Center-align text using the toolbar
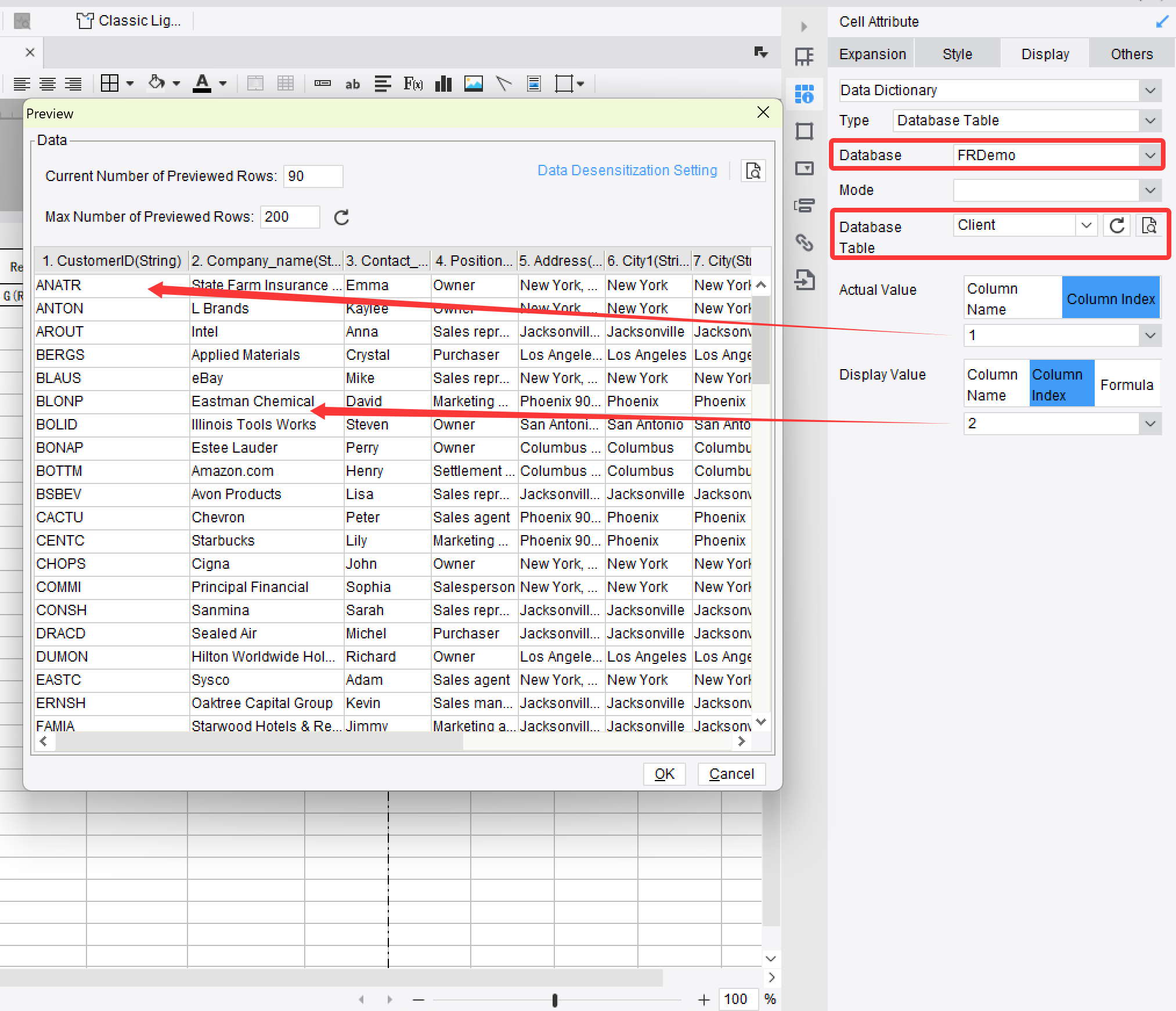 (48, 84)
